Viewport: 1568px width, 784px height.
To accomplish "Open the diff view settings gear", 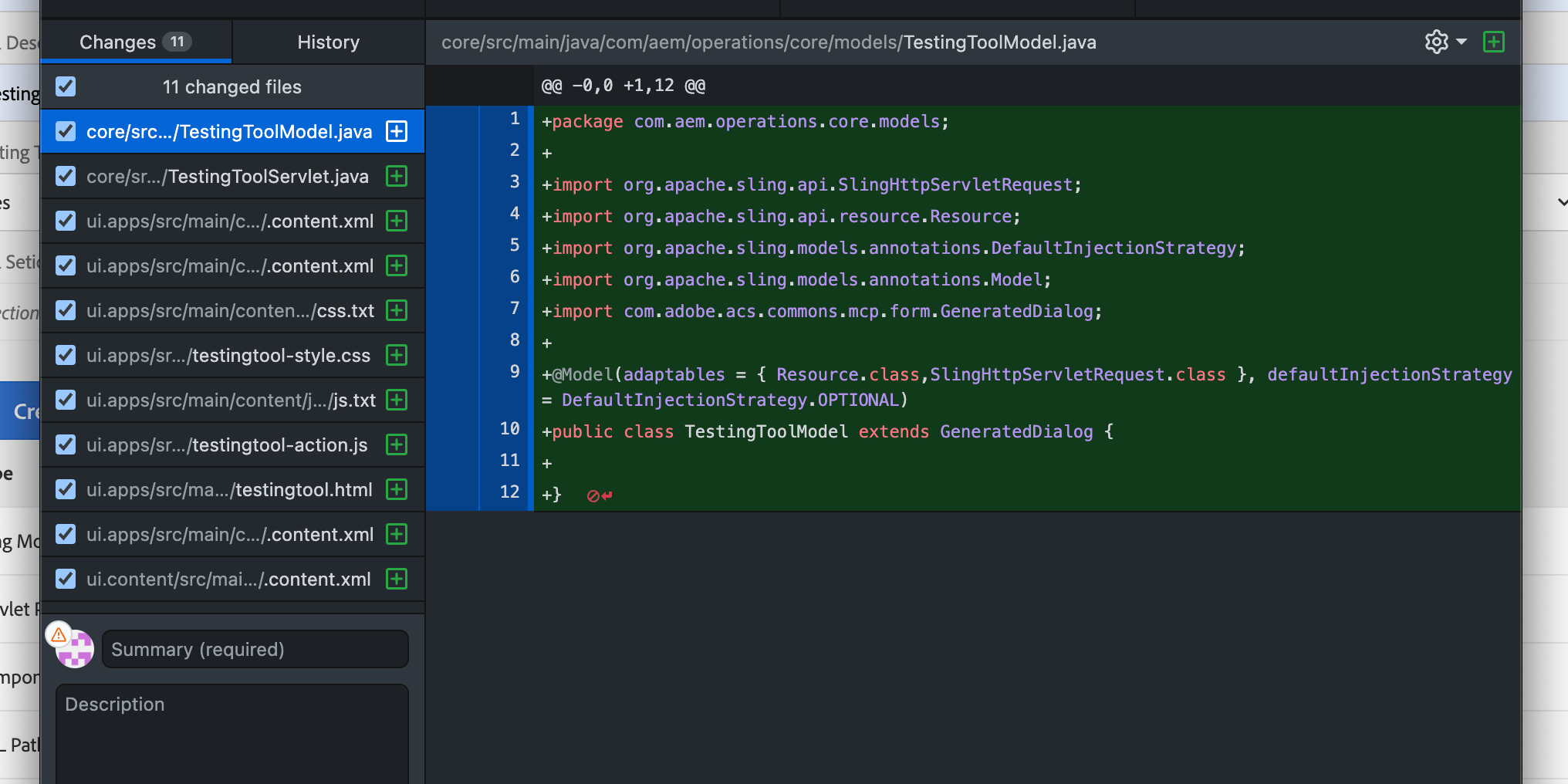I will tap(1437, 42).
